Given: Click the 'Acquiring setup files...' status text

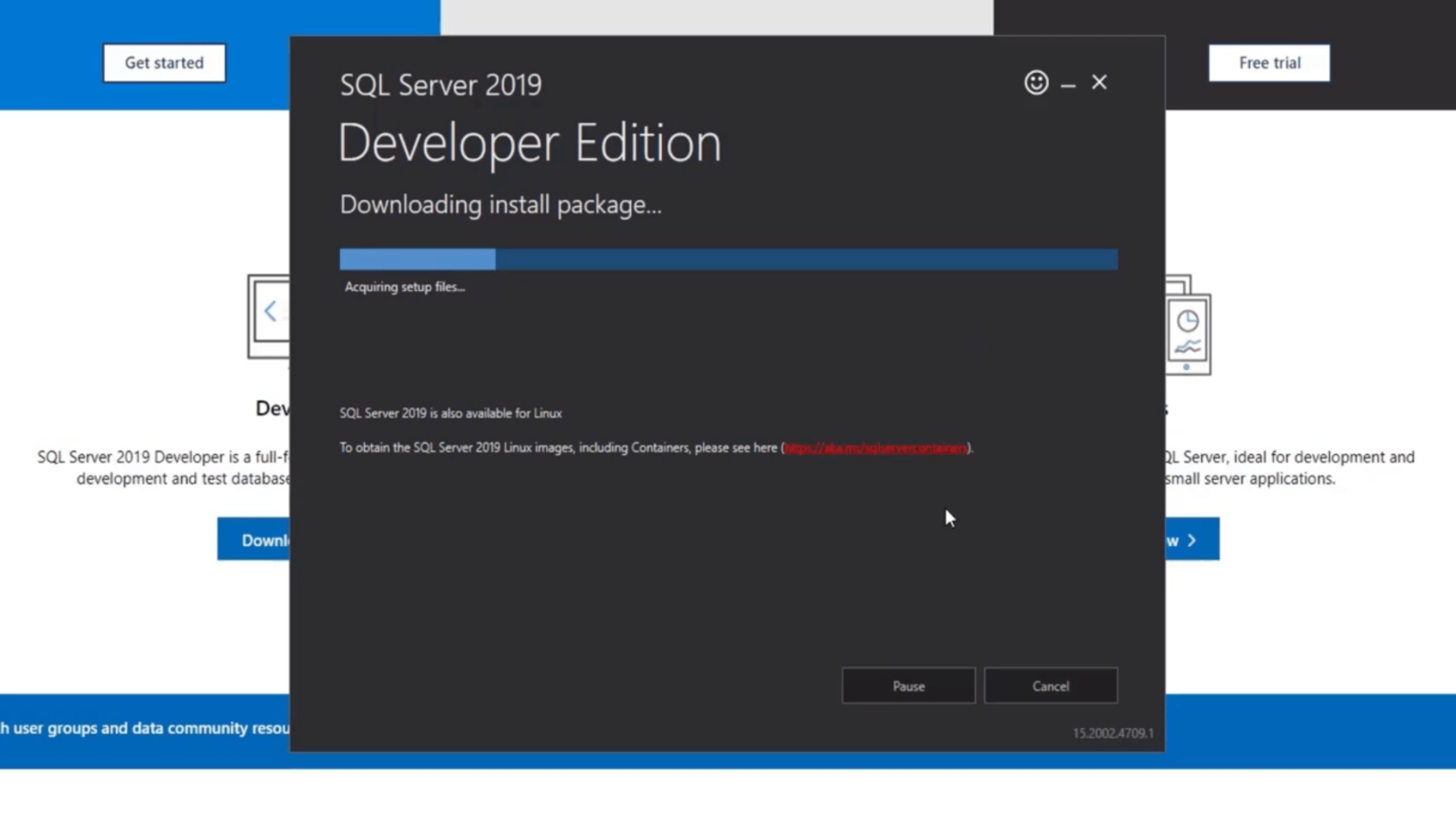Looking at the screenshot, I should point(405,287).
